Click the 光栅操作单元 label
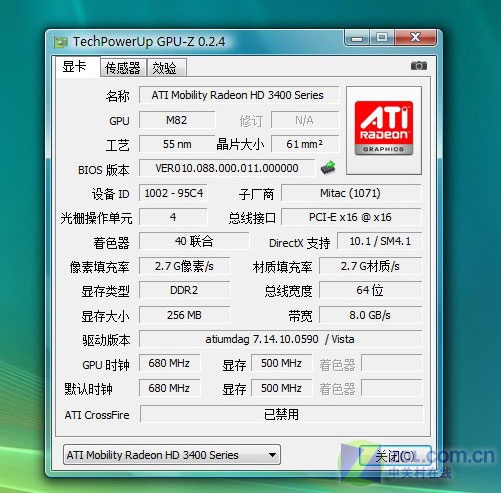 coord(96,218)
